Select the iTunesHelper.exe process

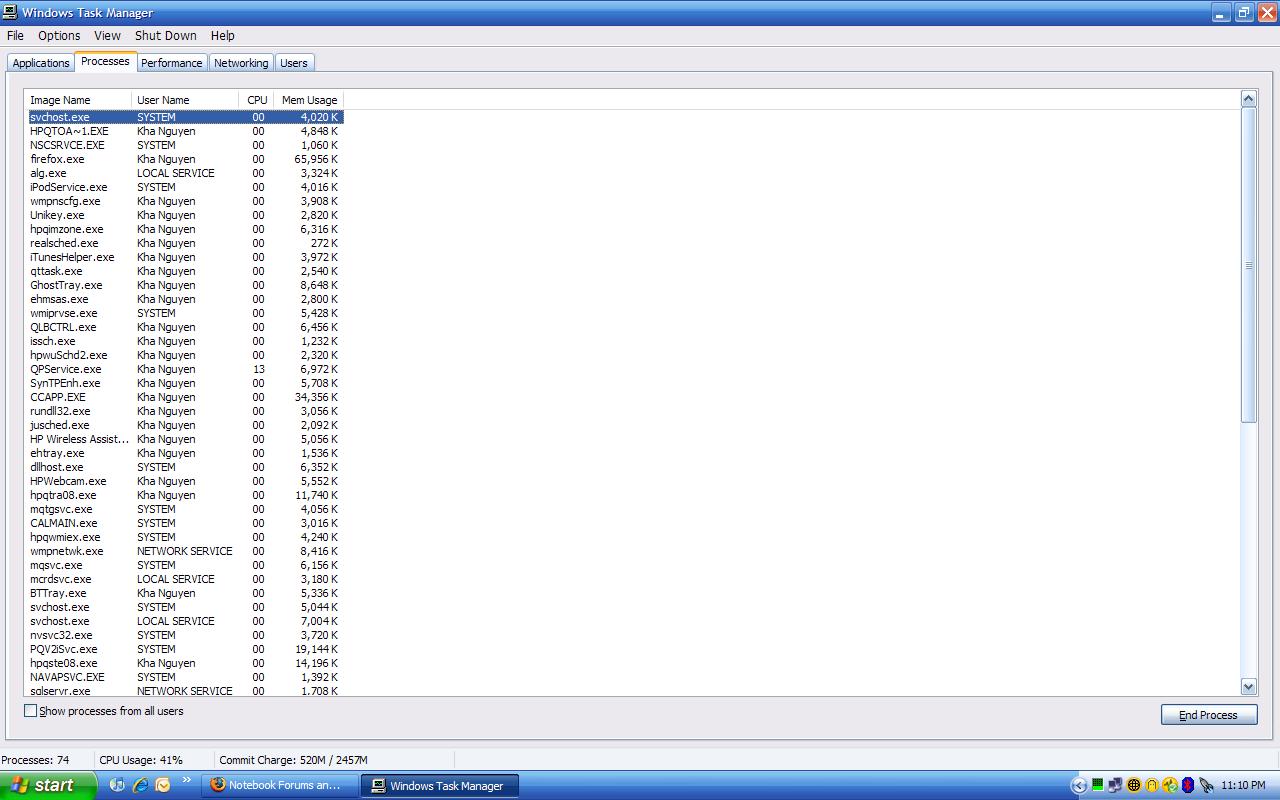click(x=184, y=257)
